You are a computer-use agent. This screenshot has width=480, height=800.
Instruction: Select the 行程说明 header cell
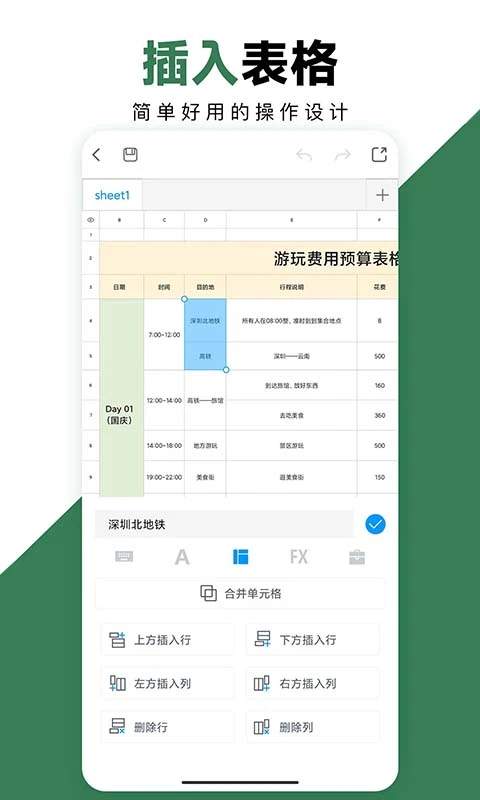[291, 287]
